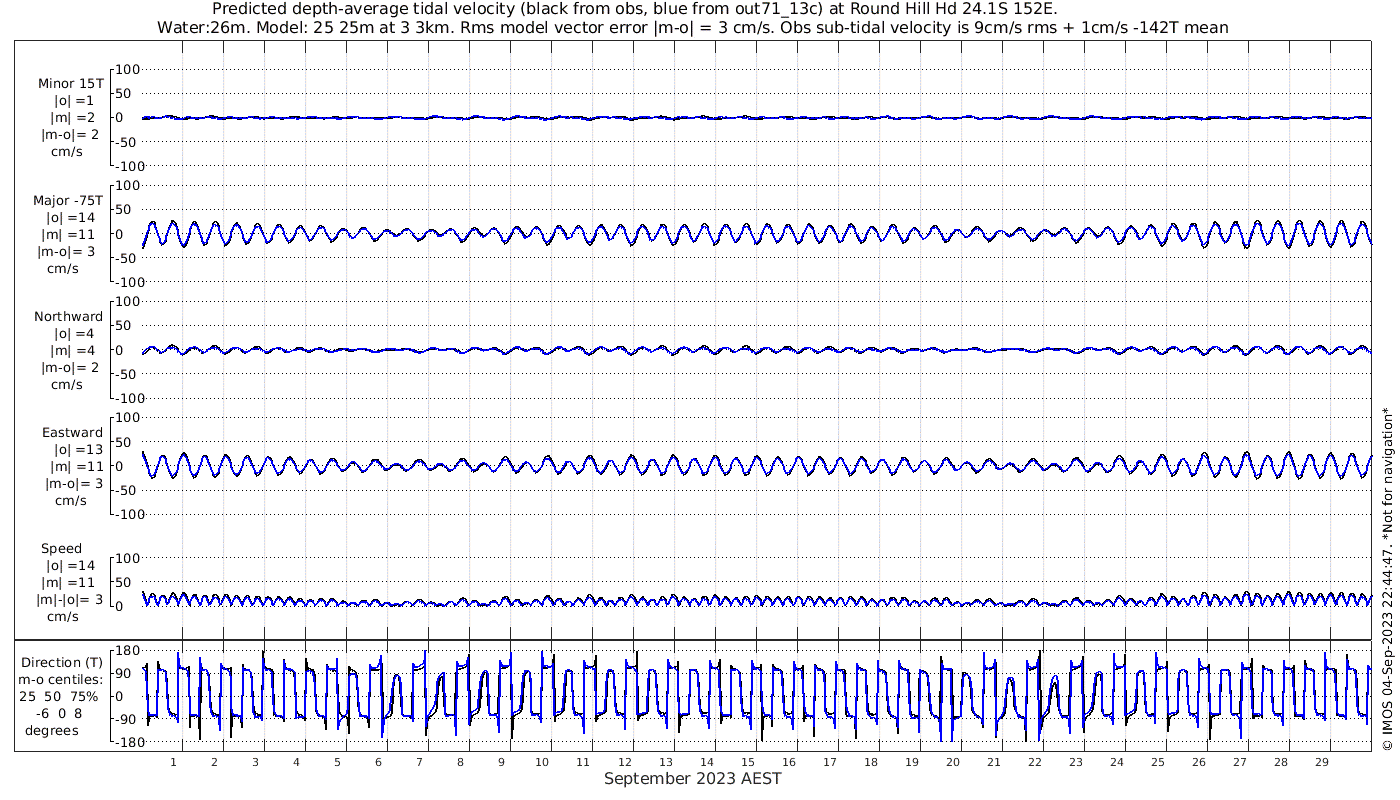This screenshot has height=800, width=1400.
Task: Click the x-axis date label '5'
Action: pos(337,762)
